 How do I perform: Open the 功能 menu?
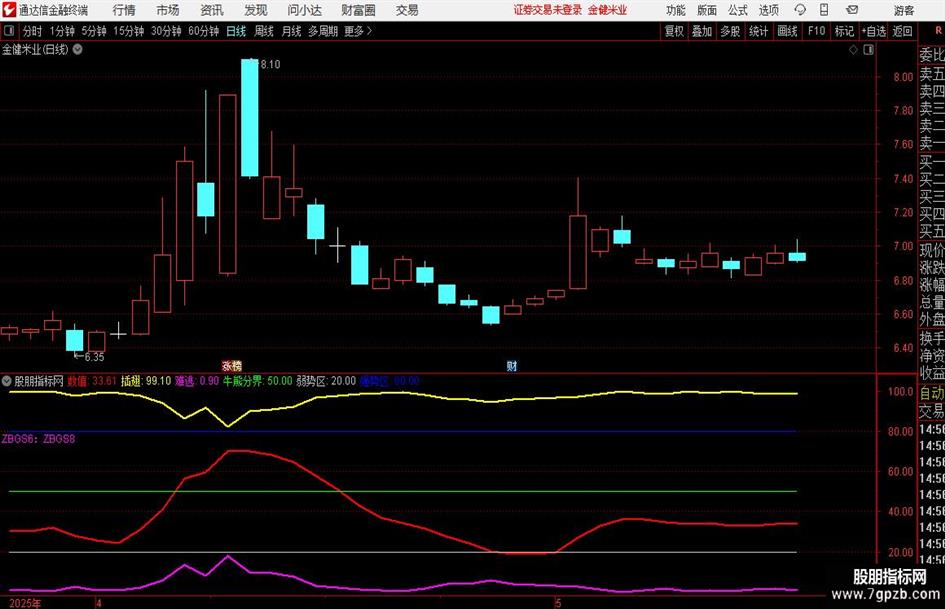coord(676,10)
